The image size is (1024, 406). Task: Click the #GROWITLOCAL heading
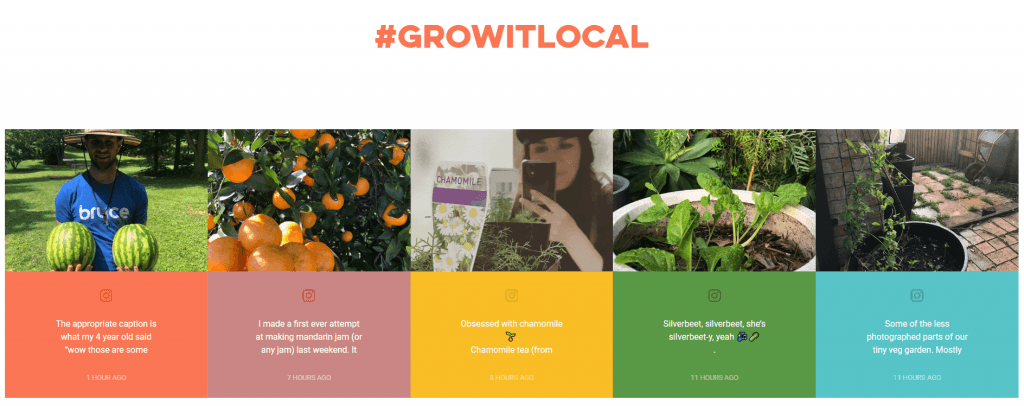(511, 37)
